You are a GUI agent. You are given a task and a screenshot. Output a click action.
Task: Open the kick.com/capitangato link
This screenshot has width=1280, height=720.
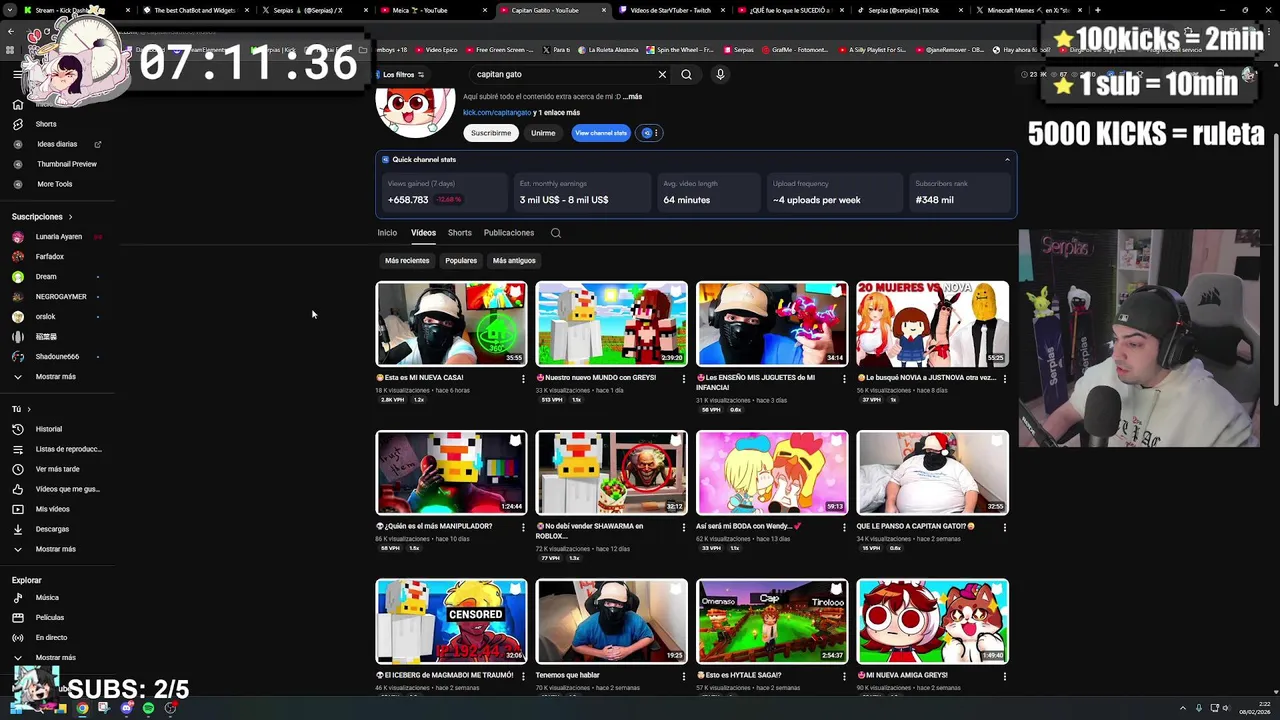pyautogui.click(x=496, y=113)
